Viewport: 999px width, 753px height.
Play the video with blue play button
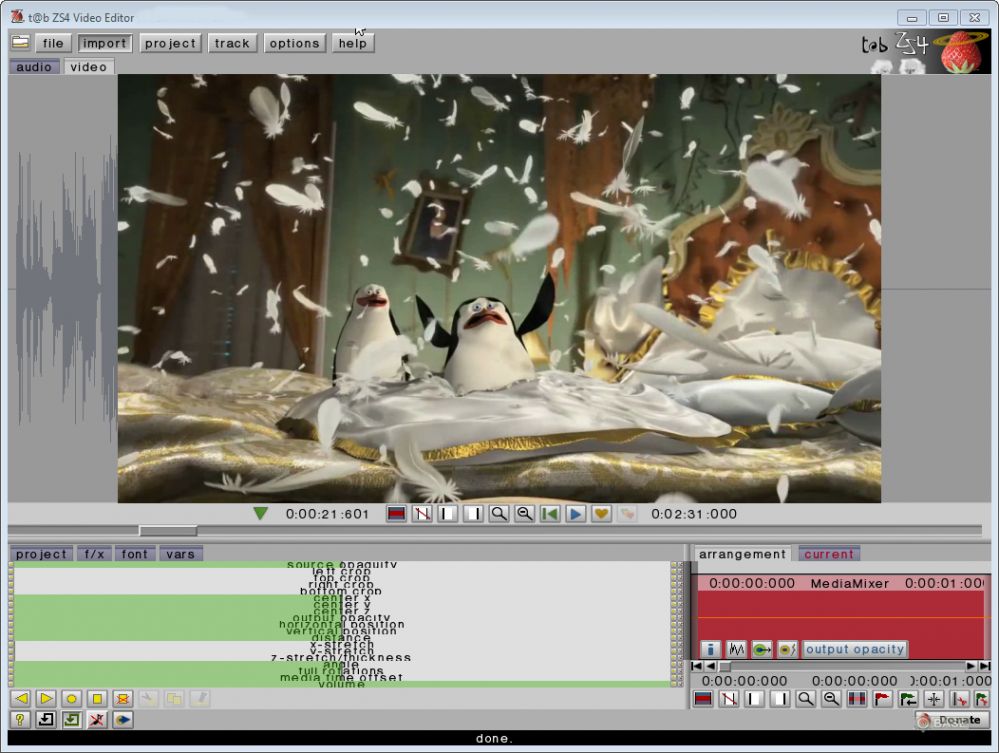[575, 513]
